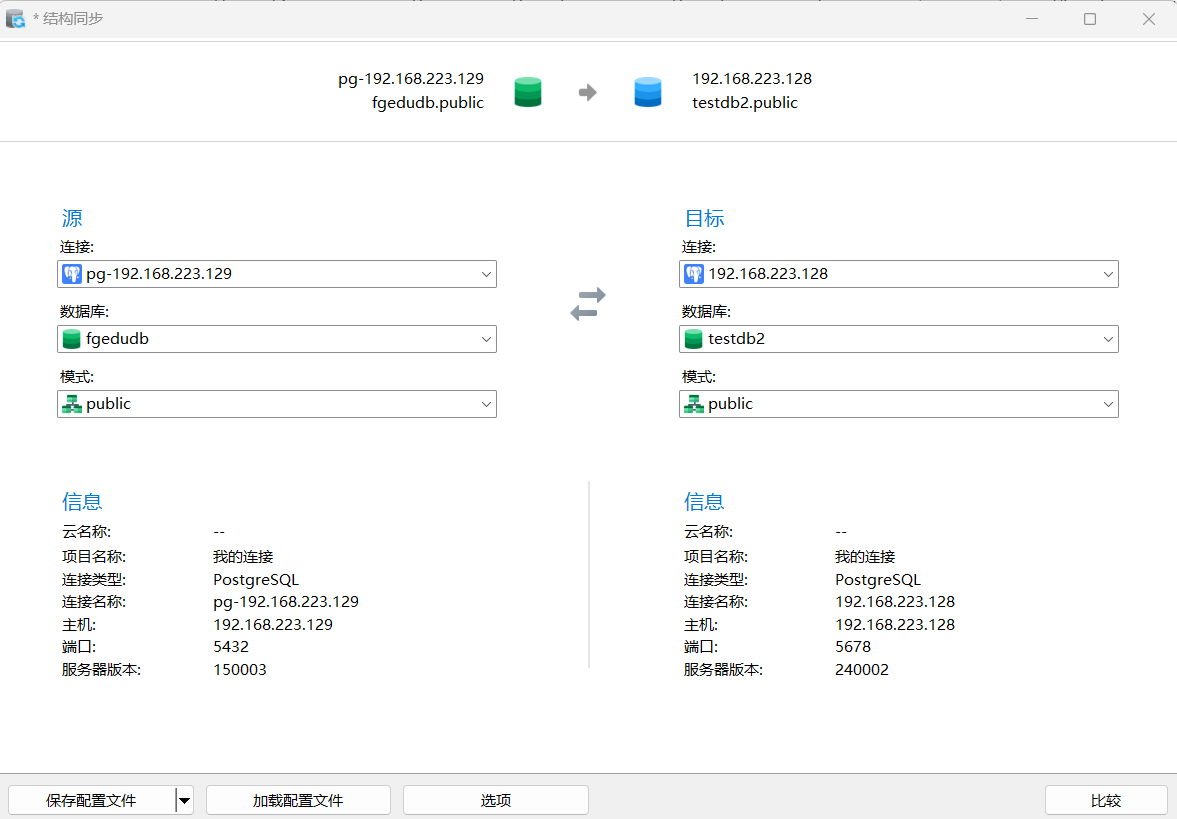The width and height of the screenshot is (1177, 819).
Task: Click the target public schema icon
Action: [694, 404]
